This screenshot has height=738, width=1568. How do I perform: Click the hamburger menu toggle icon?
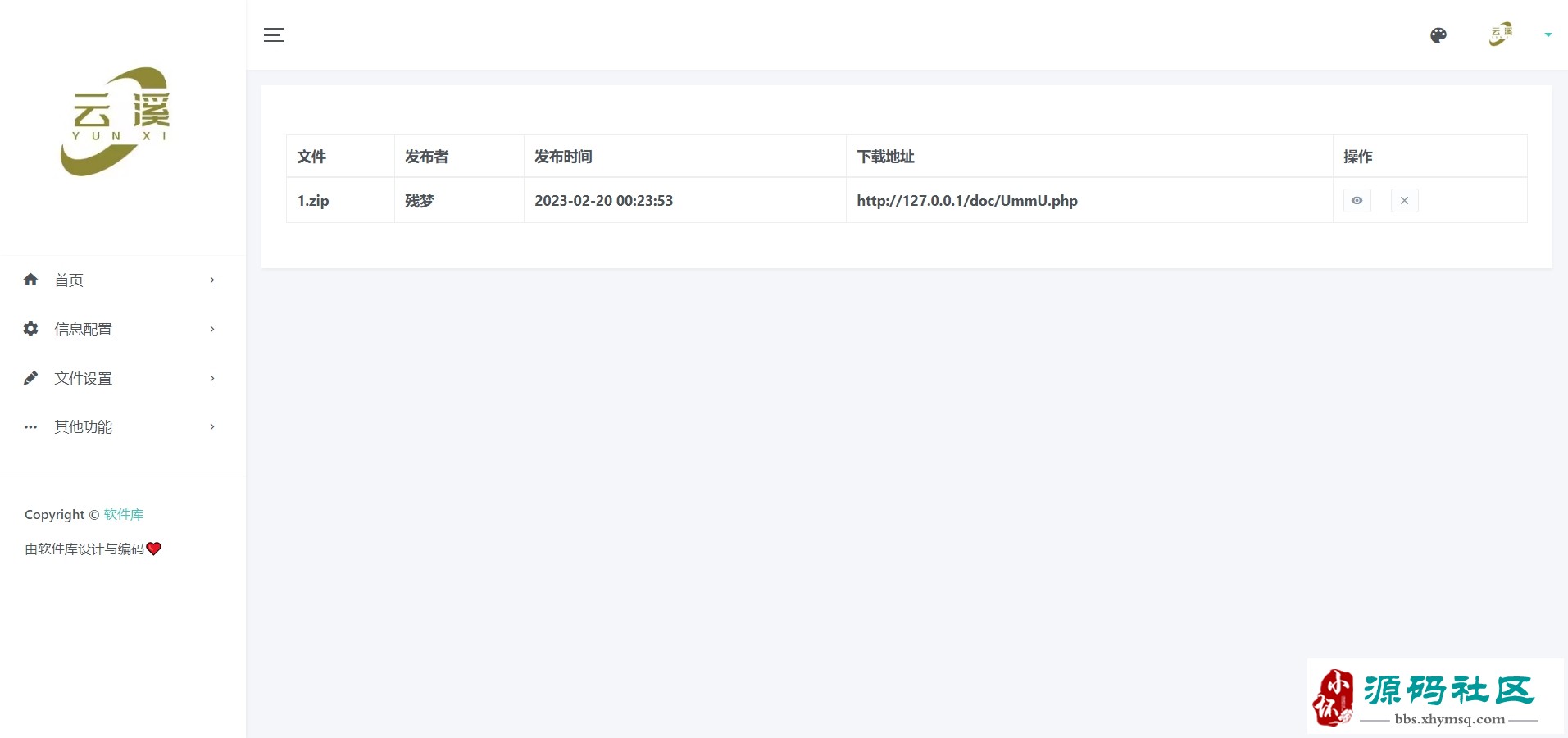point(274,34)
